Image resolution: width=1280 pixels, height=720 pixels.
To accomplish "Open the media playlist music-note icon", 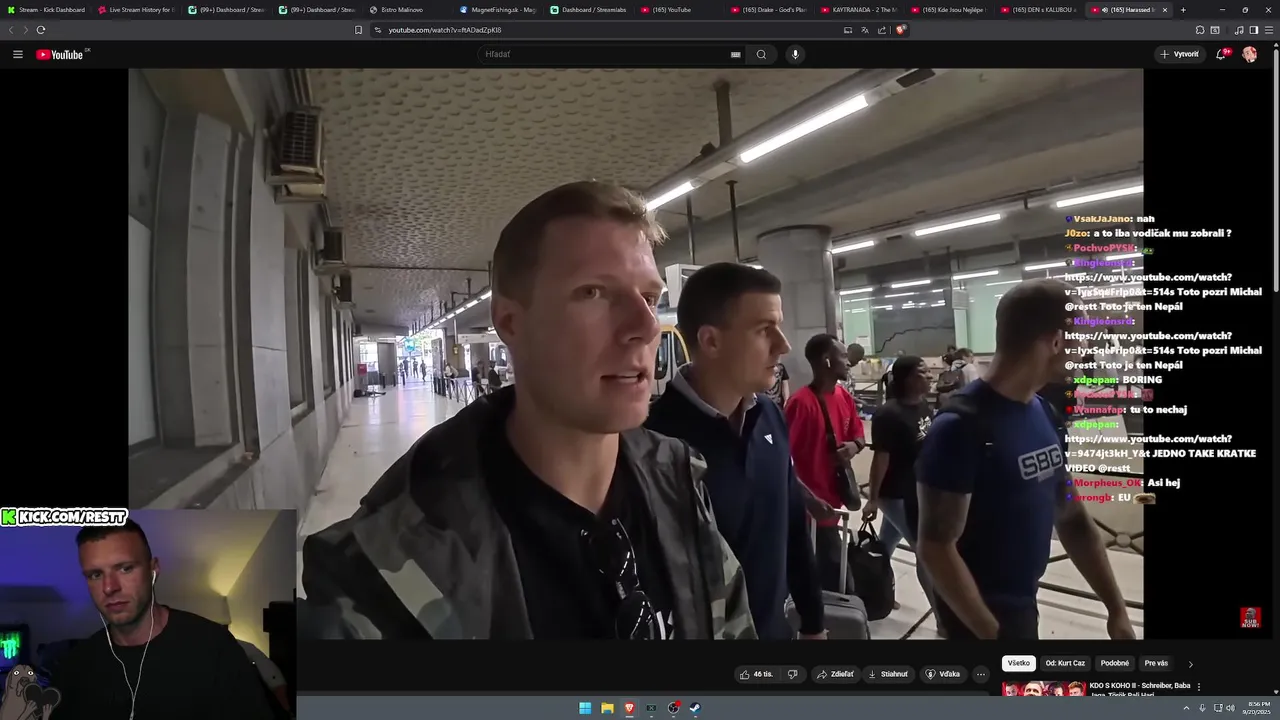I will pos(1239,30).
